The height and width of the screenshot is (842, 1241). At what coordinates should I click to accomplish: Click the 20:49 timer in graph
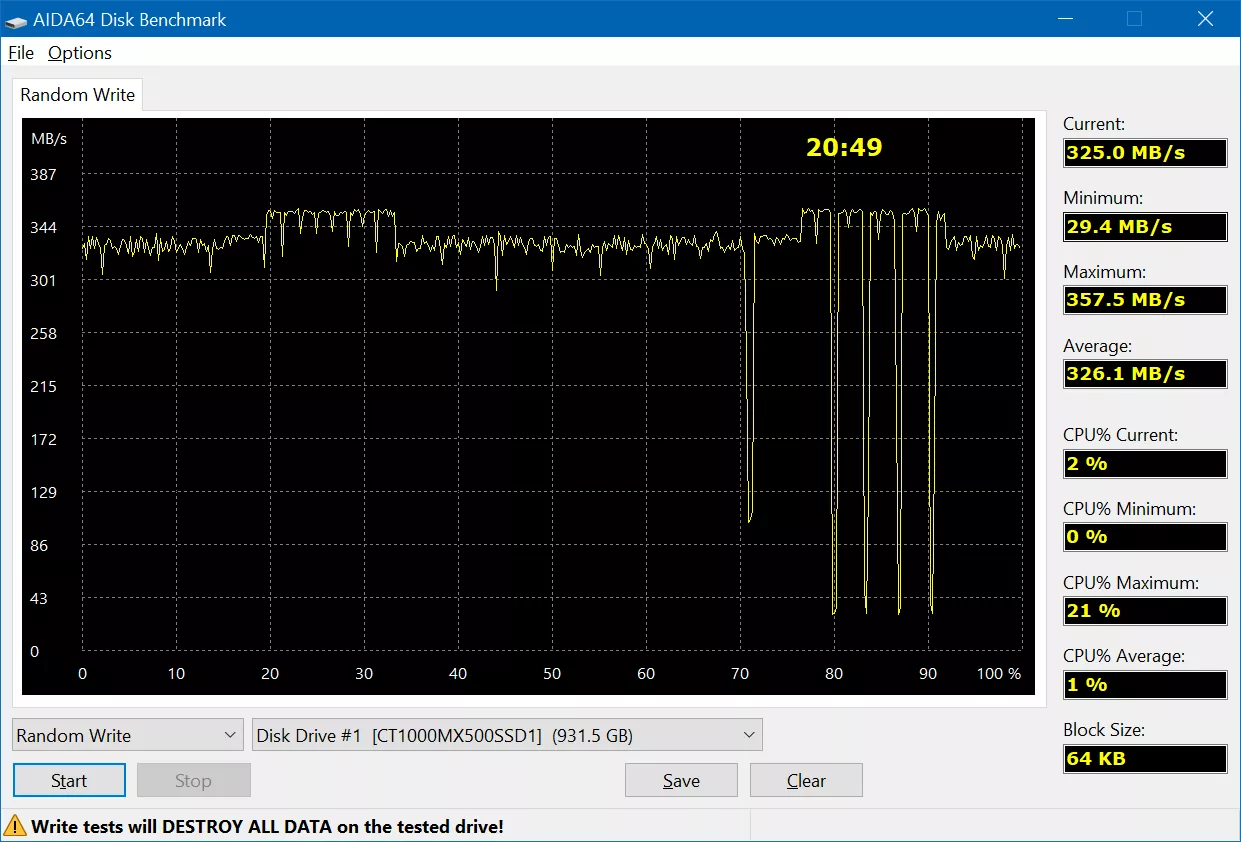point(844,147)
